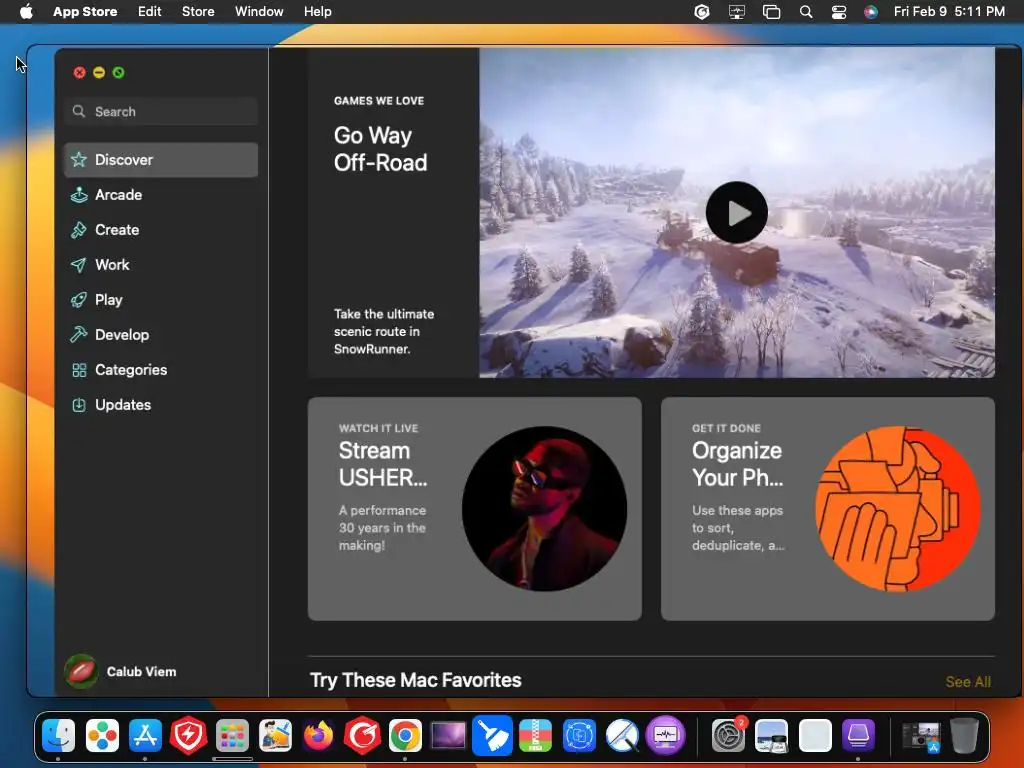Image resolution: width=1024 pixels, height=768 pixels.
Task: Select the Create paintbrush icon
Action: (x=79, y=230)
